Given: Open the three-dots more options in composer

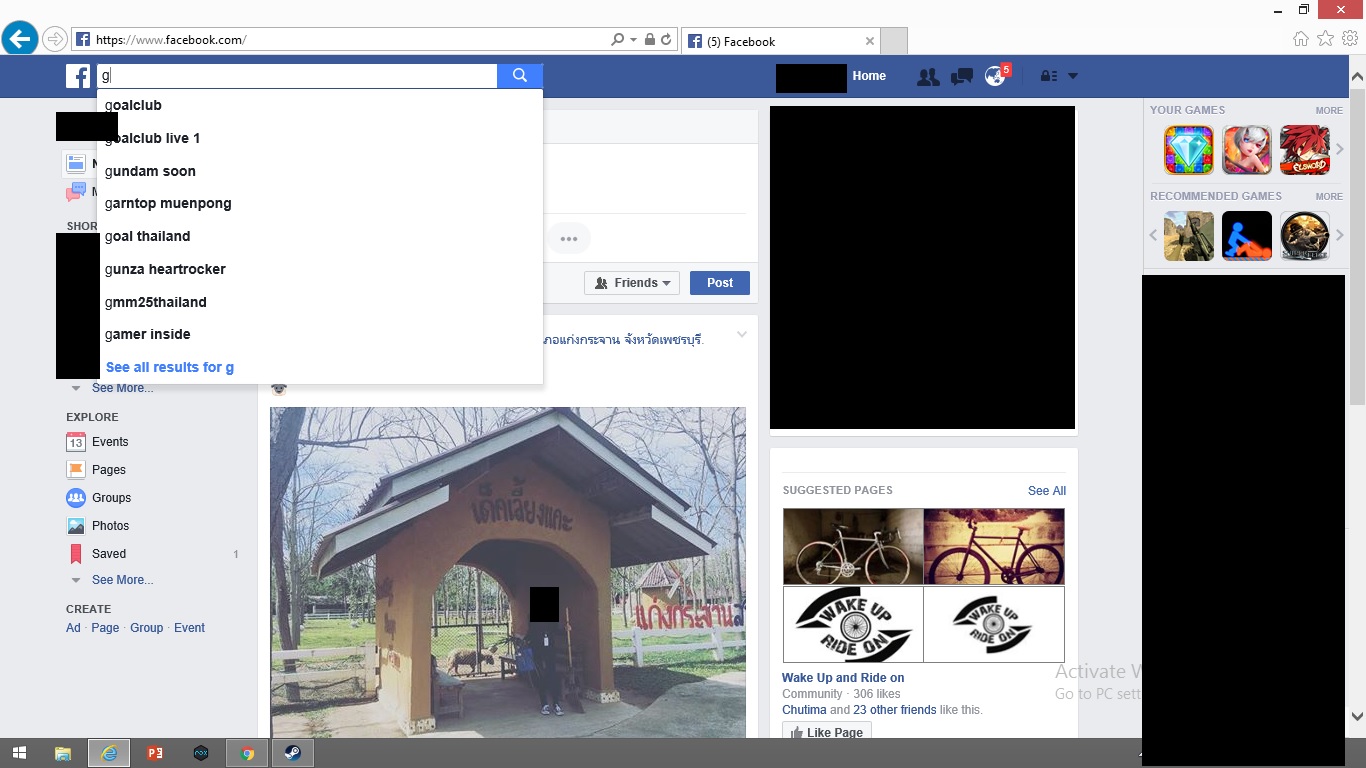Looking at the screenshot, I should tap(569, 239).
